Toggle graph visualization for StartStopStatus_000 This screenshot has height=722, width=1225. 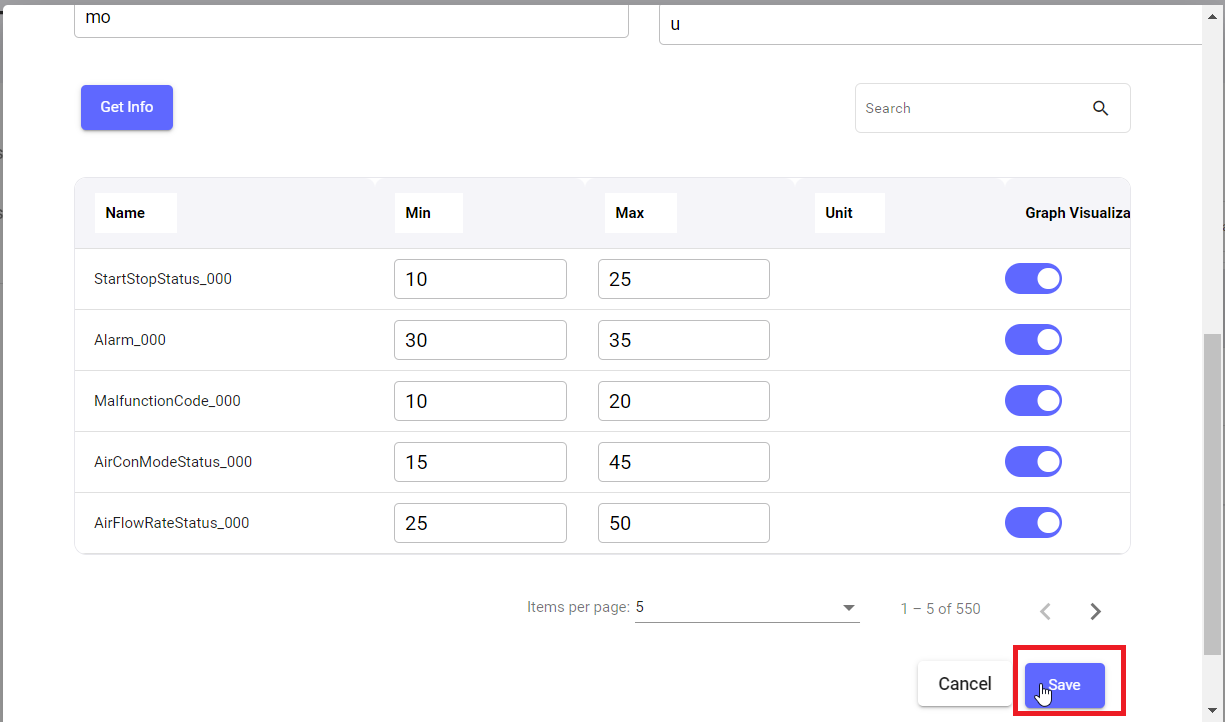pyautogui.click(x=1033, y=279)
